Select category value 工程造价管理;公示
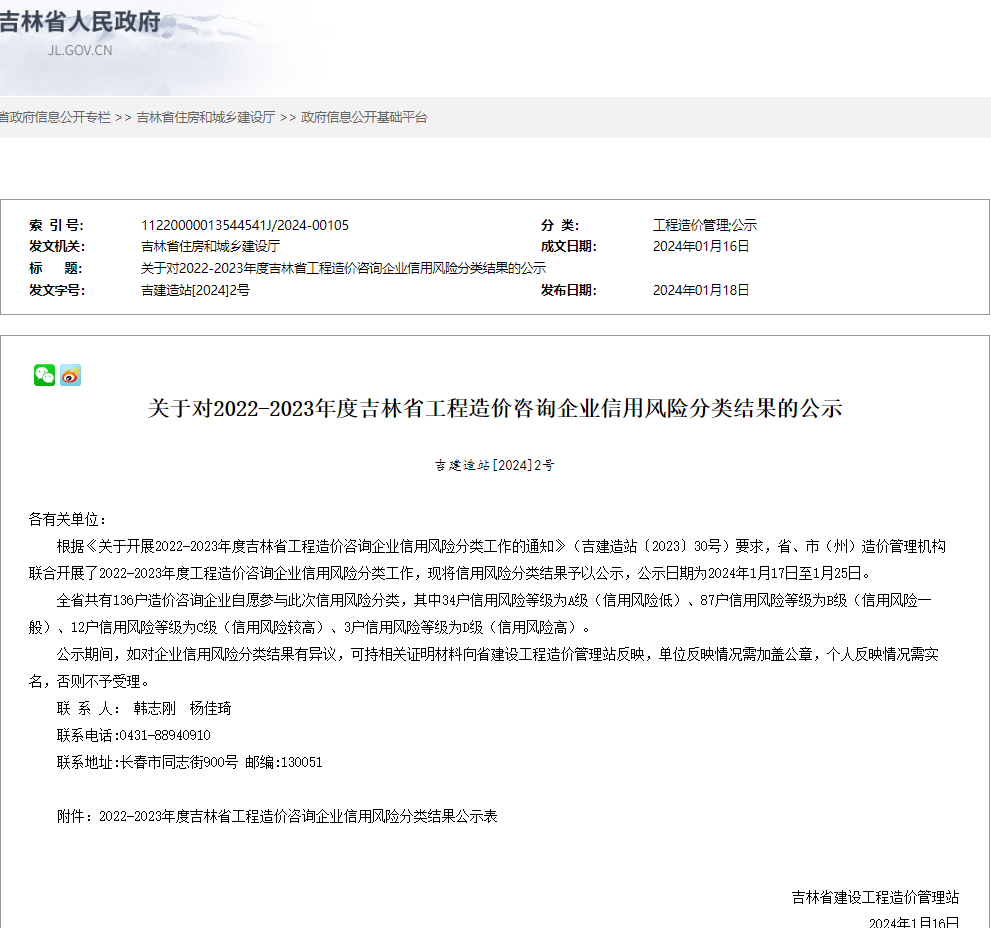The height and width of the screenshot is (928, 991). coord(705,225)
